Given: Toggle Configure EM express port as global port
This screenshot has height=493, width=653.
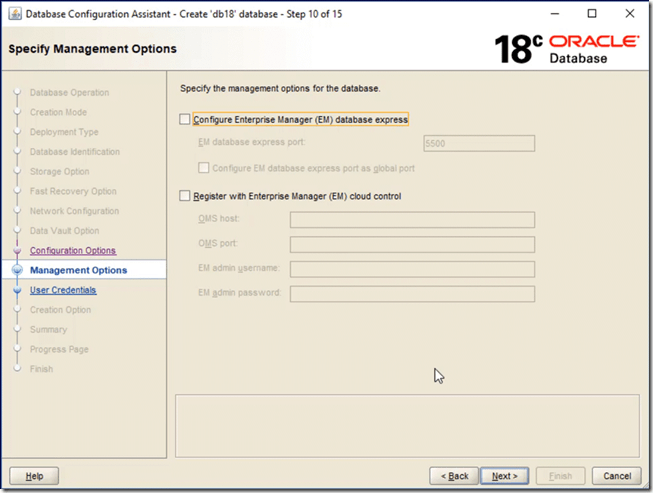Looking at the screenshot, I should (x=204, y=168).
